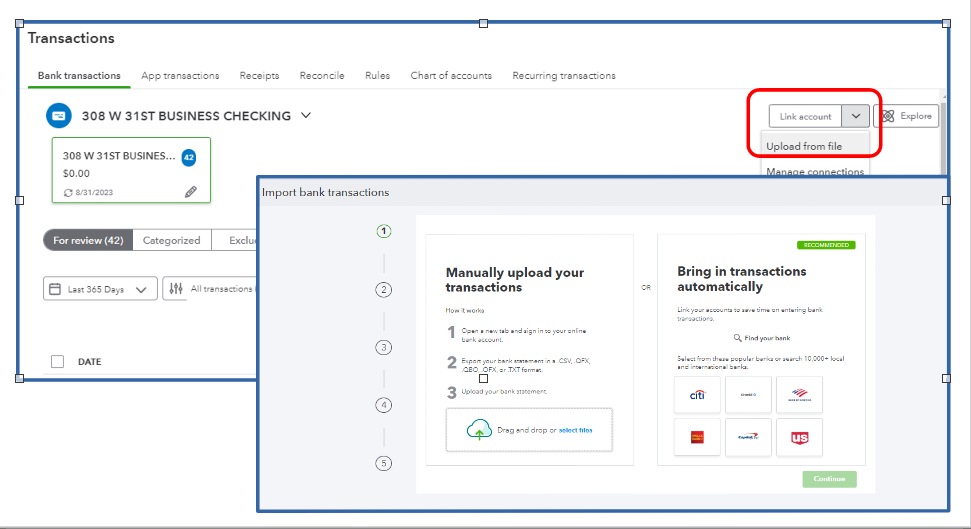This screenshot has width=971, height=529.
Task: Open the Chart of accounts tab
Action: coord(451,76)
